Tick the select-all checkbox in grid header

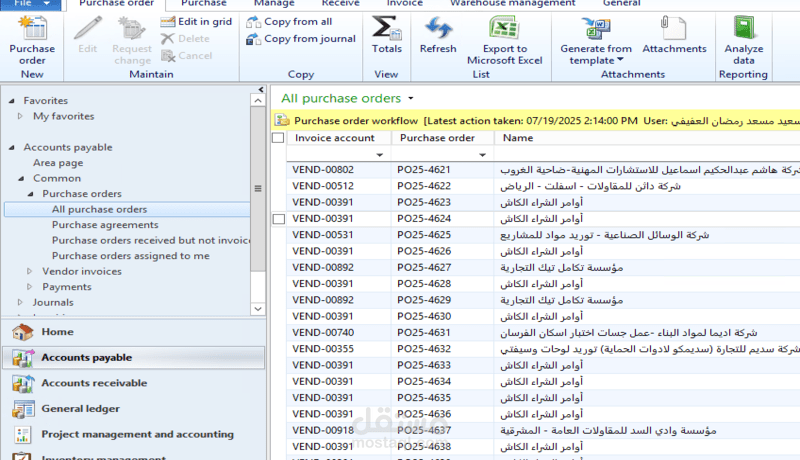coord(278,138)
